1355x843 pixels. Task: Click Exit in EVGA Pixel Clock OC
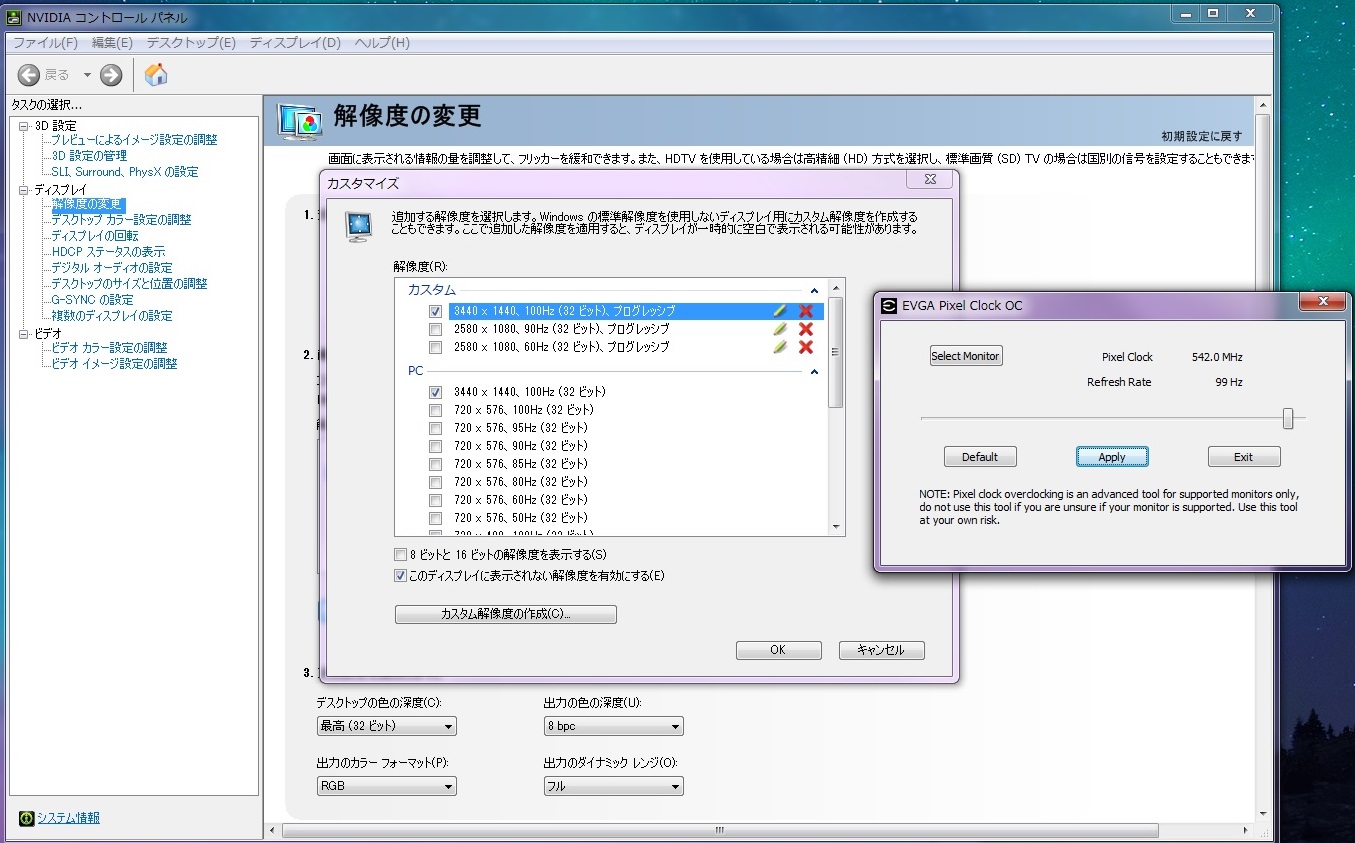pos(1244,457)
